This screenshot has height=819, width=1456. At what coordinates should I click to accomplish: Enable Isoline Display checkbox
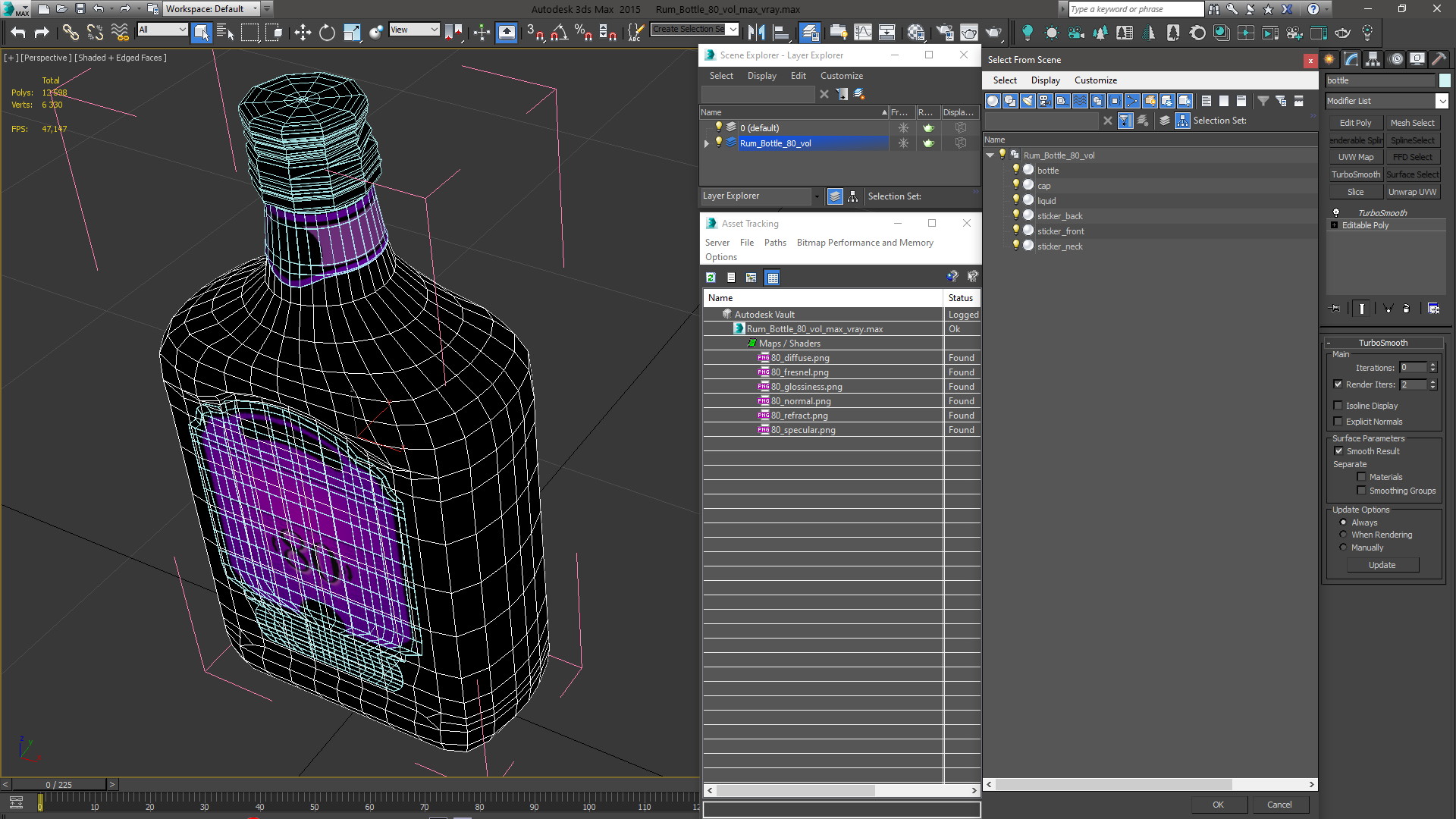click(1338, 406)
